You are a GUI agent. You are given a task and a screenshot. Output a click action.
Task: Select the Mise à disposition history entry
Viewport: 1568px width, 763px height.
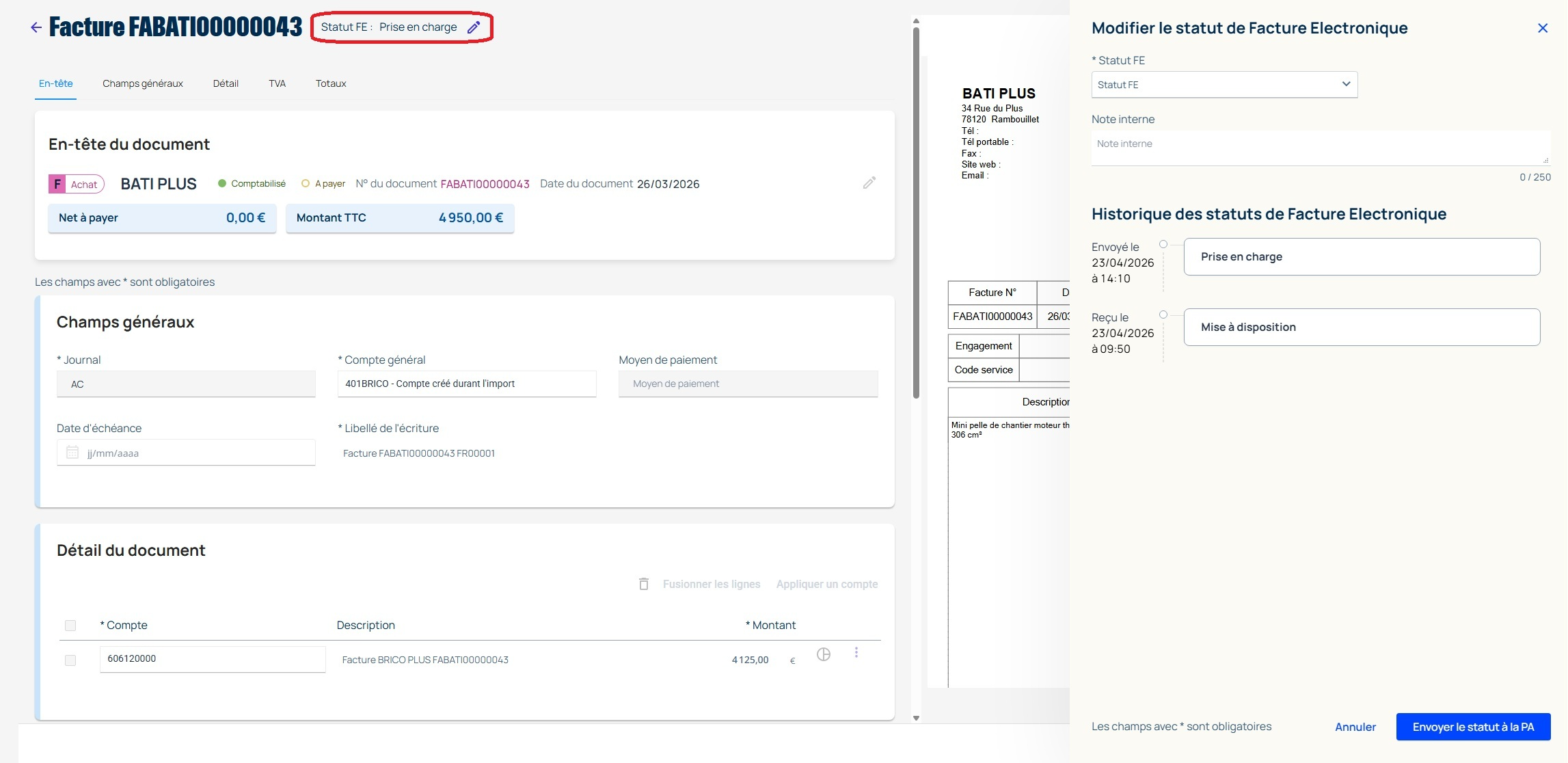click(1362, 327)
